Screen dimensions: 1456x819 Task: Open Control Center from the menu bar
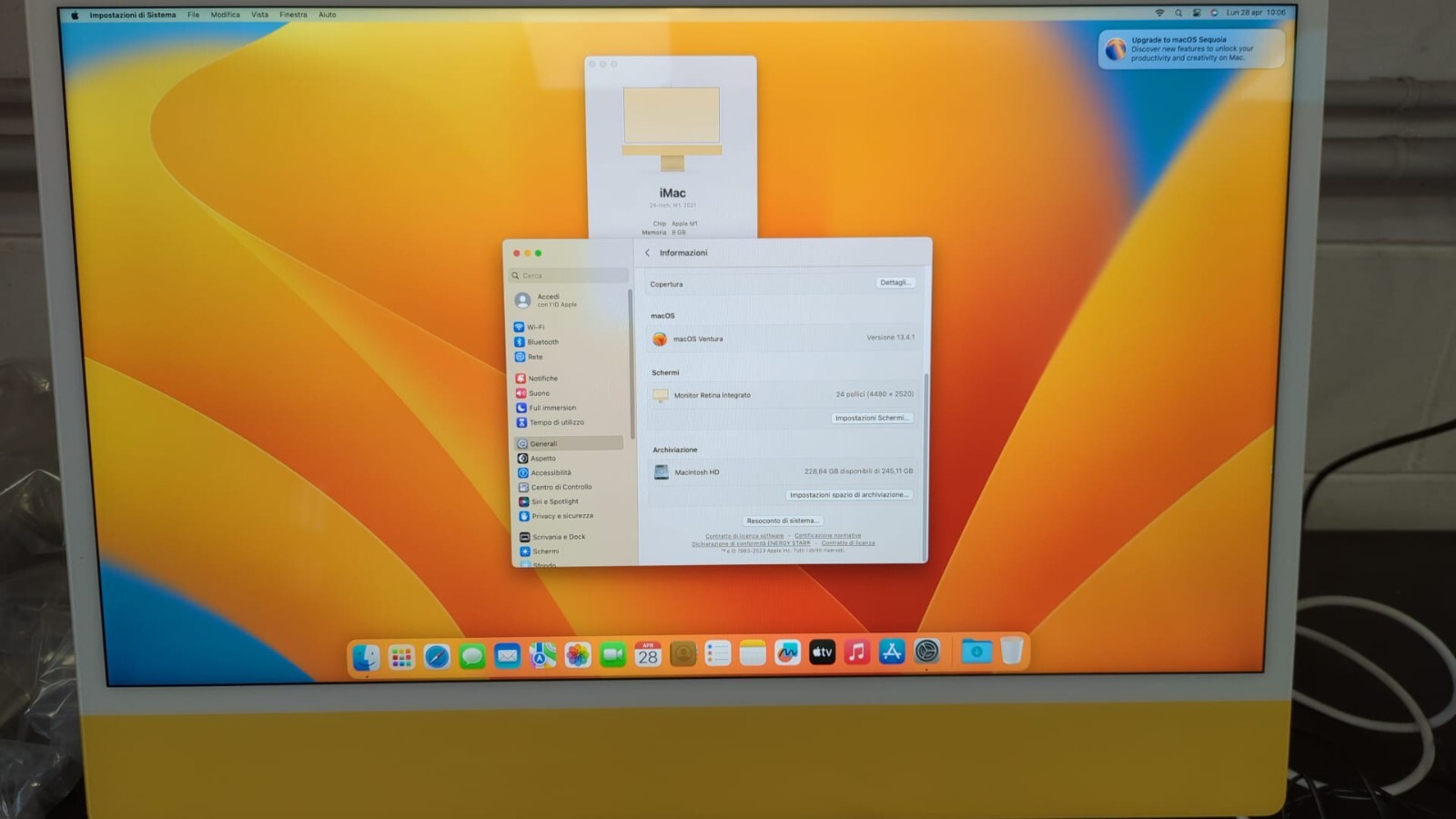point(1197,13)
